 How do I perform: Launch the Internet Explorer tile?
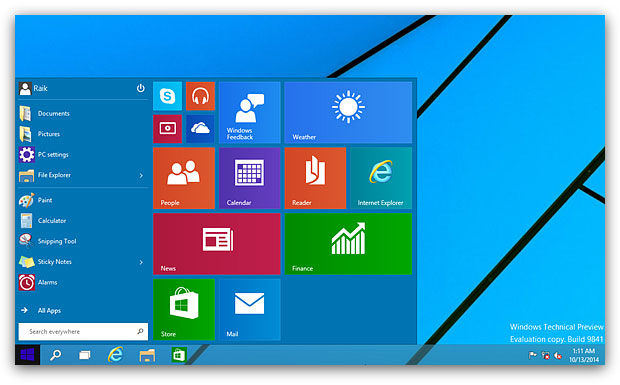381,178
